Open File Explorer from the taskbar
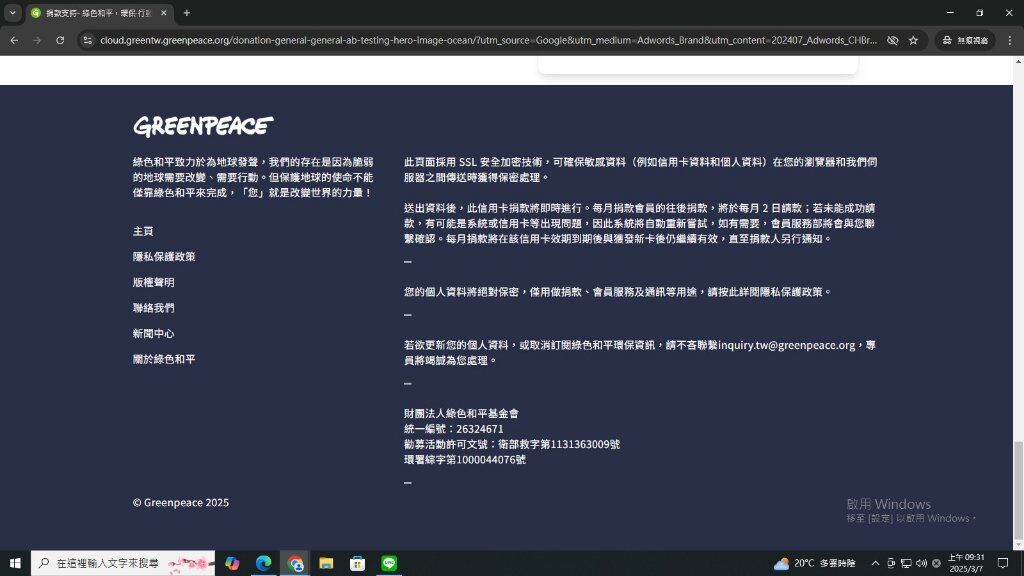The width and height of the screenshot is (1024, 576). click(x=326, y=563)
